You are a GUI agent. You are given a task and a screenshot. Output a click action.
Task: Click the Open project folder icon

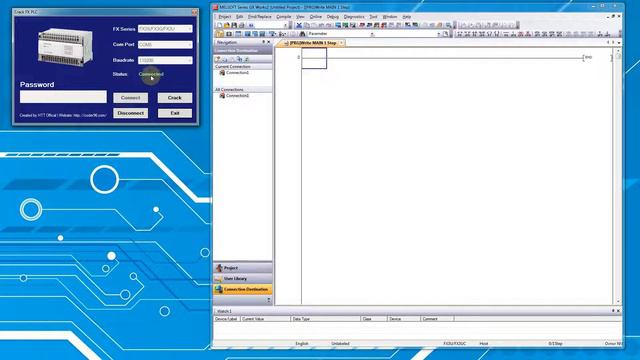[x=227, y=25]
